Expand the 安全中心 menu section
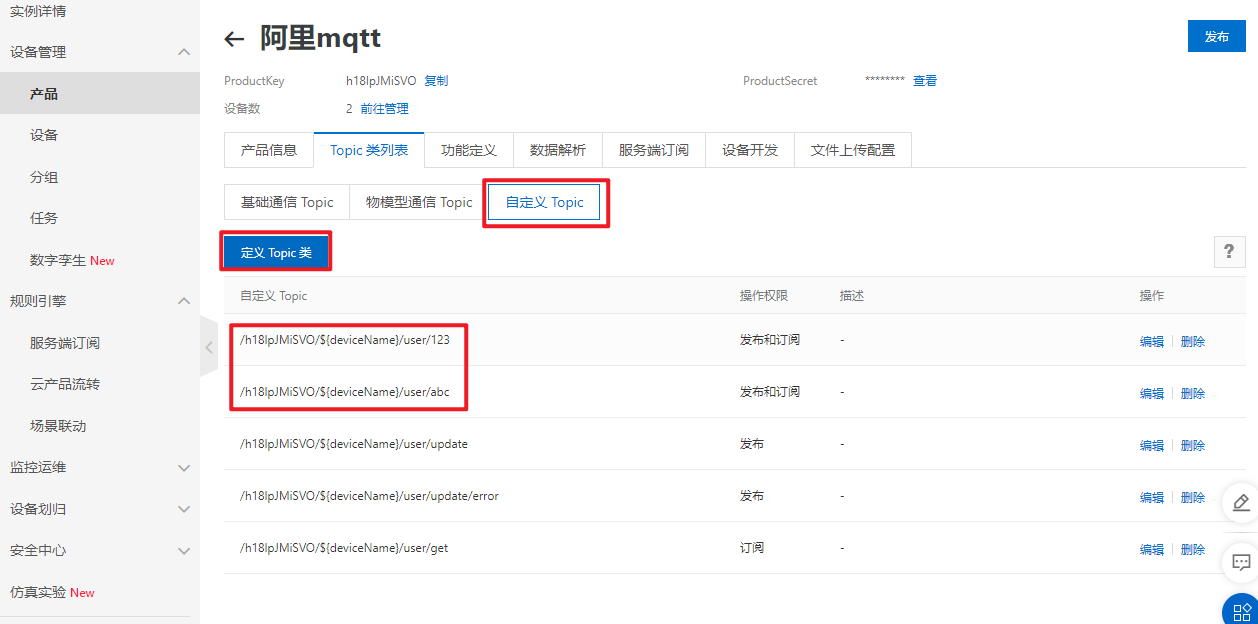The height and width of the screenshot is (624, 1258). [x=184, y=550]
